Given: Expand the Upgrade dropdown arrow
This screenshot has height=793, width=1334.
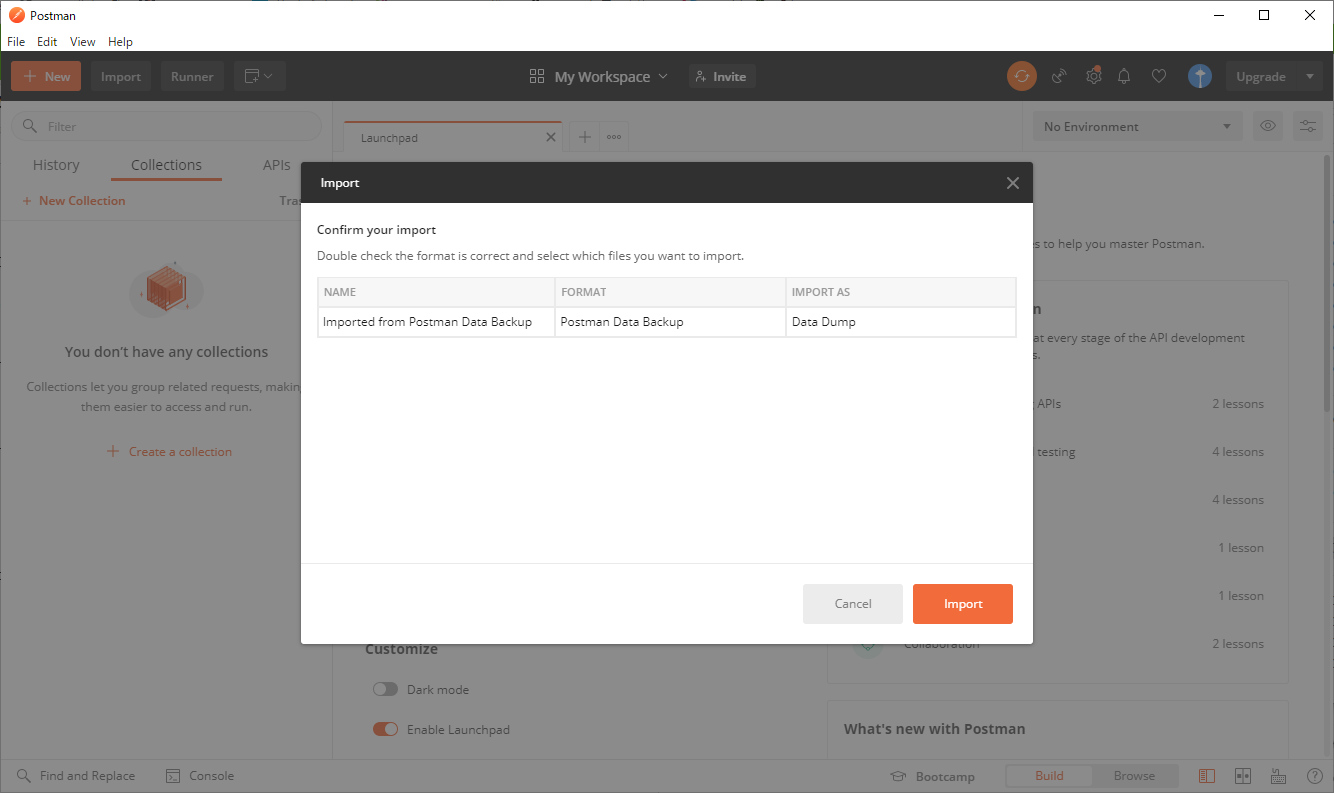Looking at the screenshot, I should [1311, 76].
